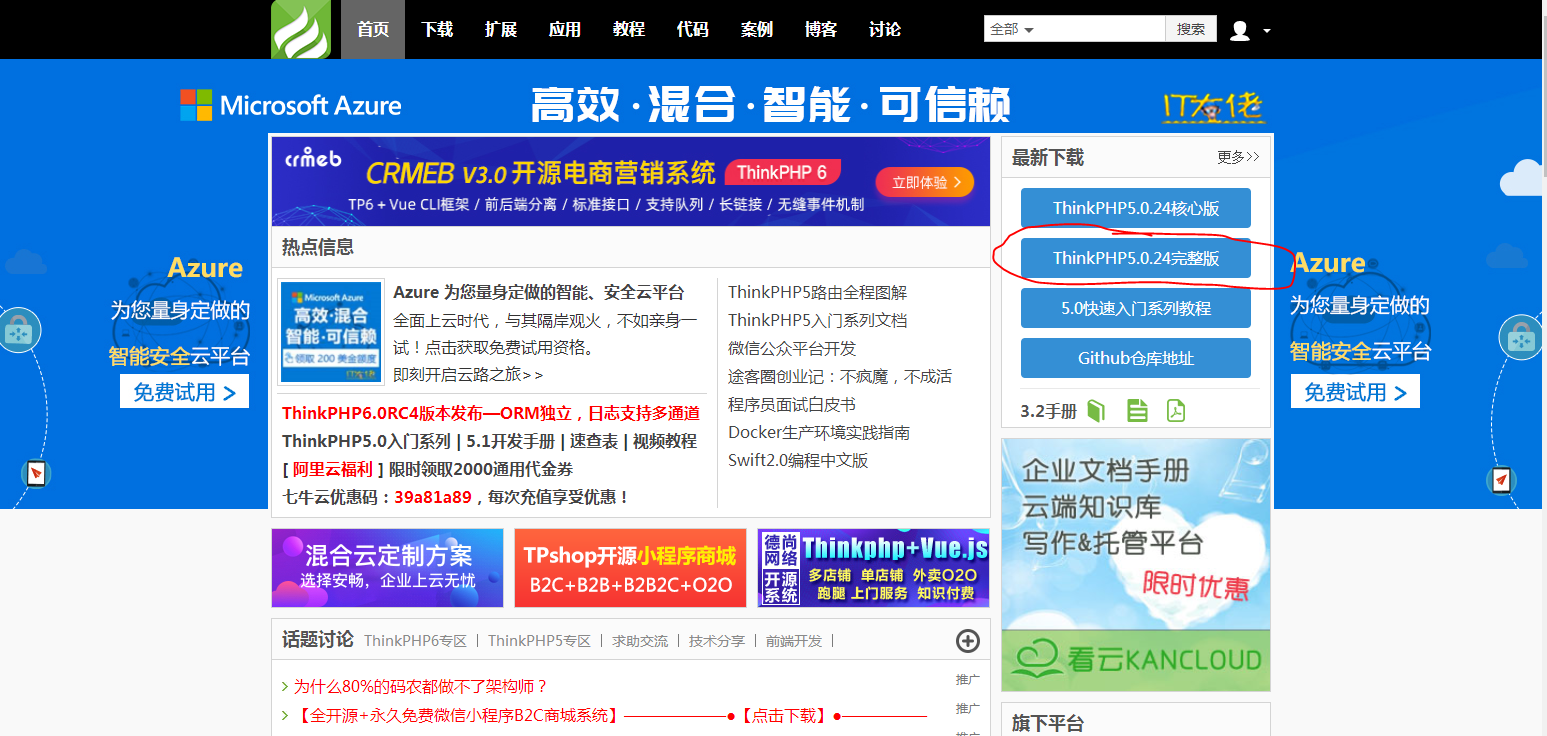Open the 教程 nav item
The image size is (1547, 736).
click(629, 30)
